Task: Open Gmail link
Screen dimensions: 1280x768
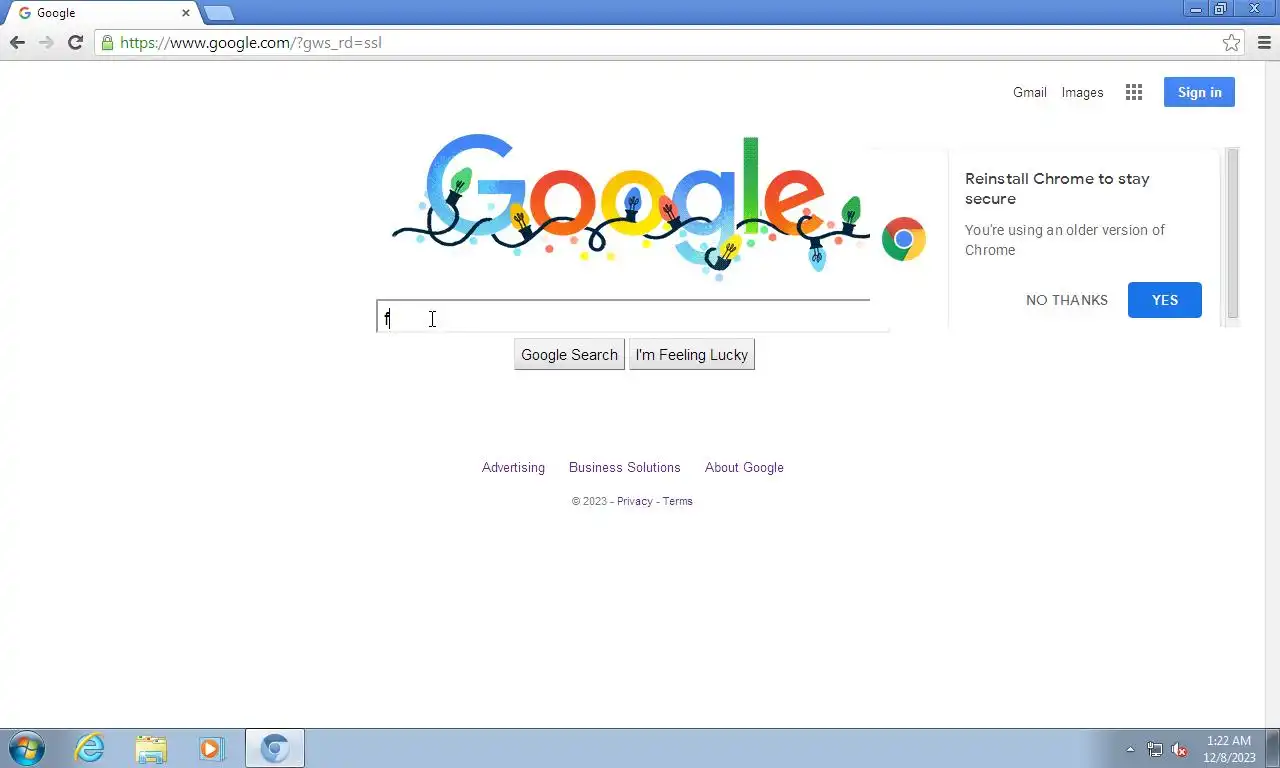Action: pyautogui.click(x=1030, y=92)
